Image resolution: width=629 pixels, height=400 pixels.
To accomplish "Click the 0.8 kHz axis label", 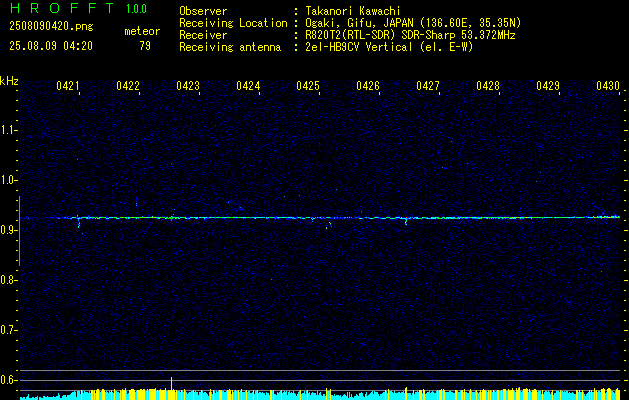I will [8, 280].
